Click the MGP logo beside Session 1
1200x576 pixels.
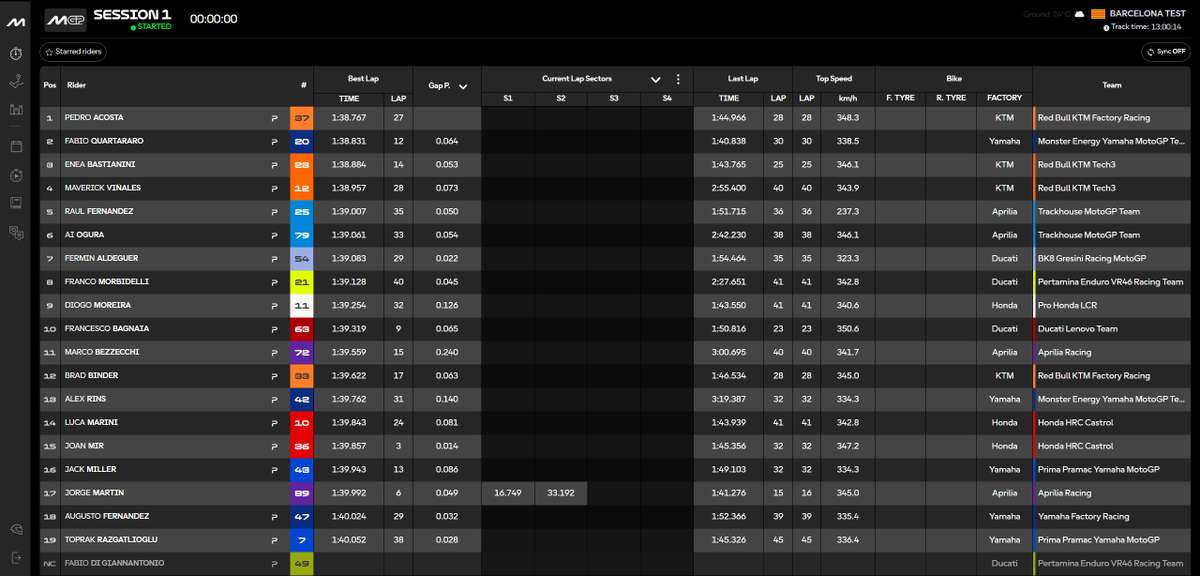point(66,18)
